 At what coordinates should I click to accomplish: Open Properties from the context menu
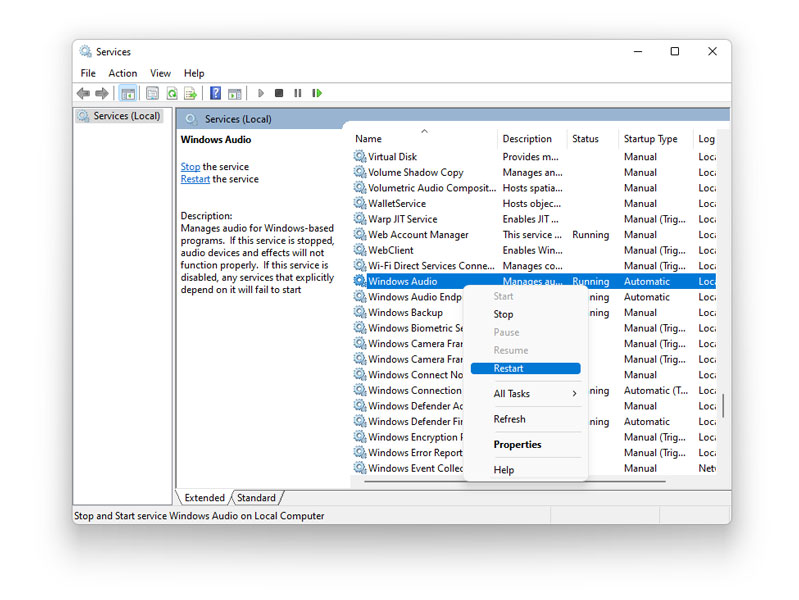click(x=525, y=445)
